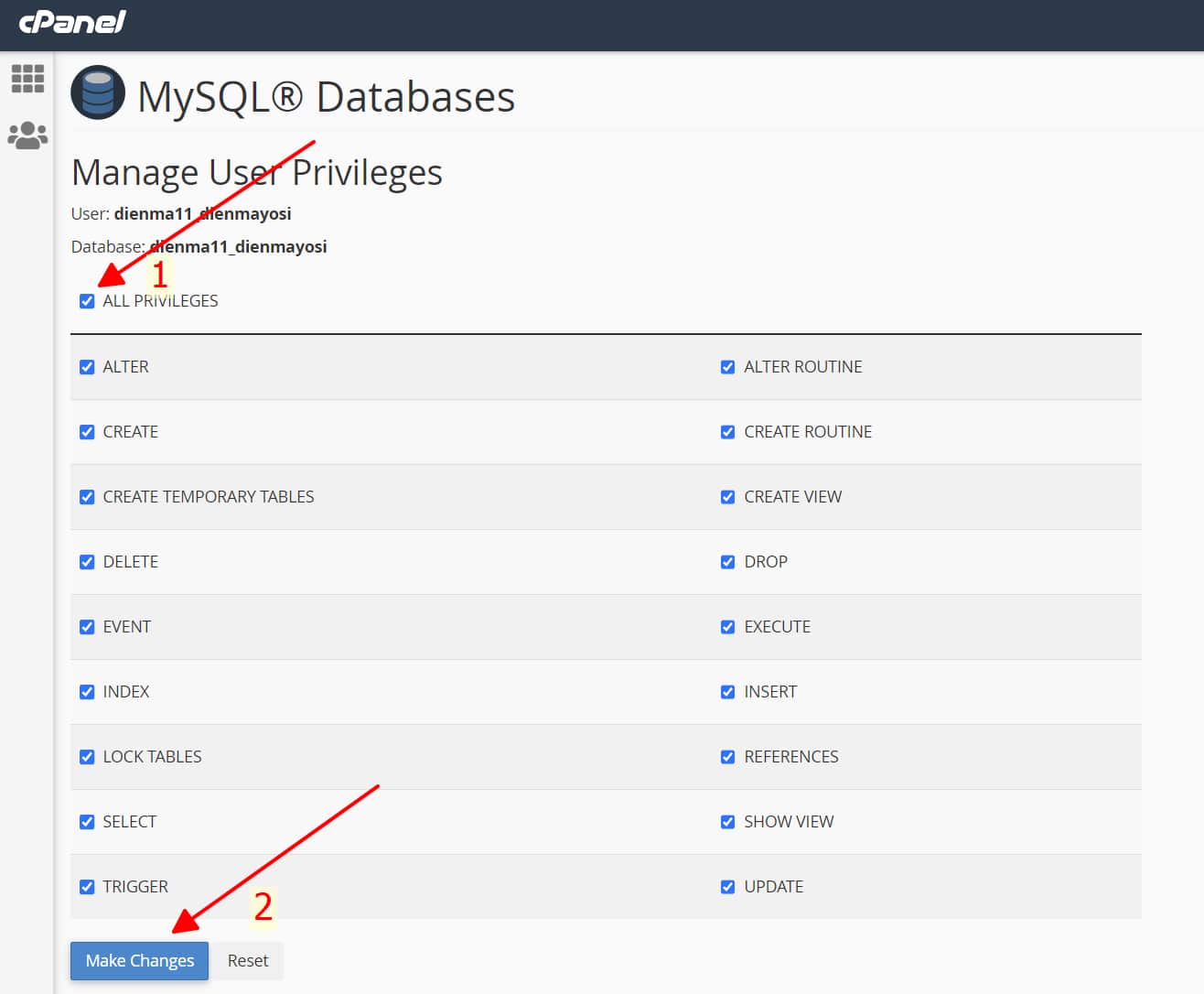Screen dimensions: 1204x994
Task: Click the MySQL database cylinder icon
Action: tap(97, 92)
